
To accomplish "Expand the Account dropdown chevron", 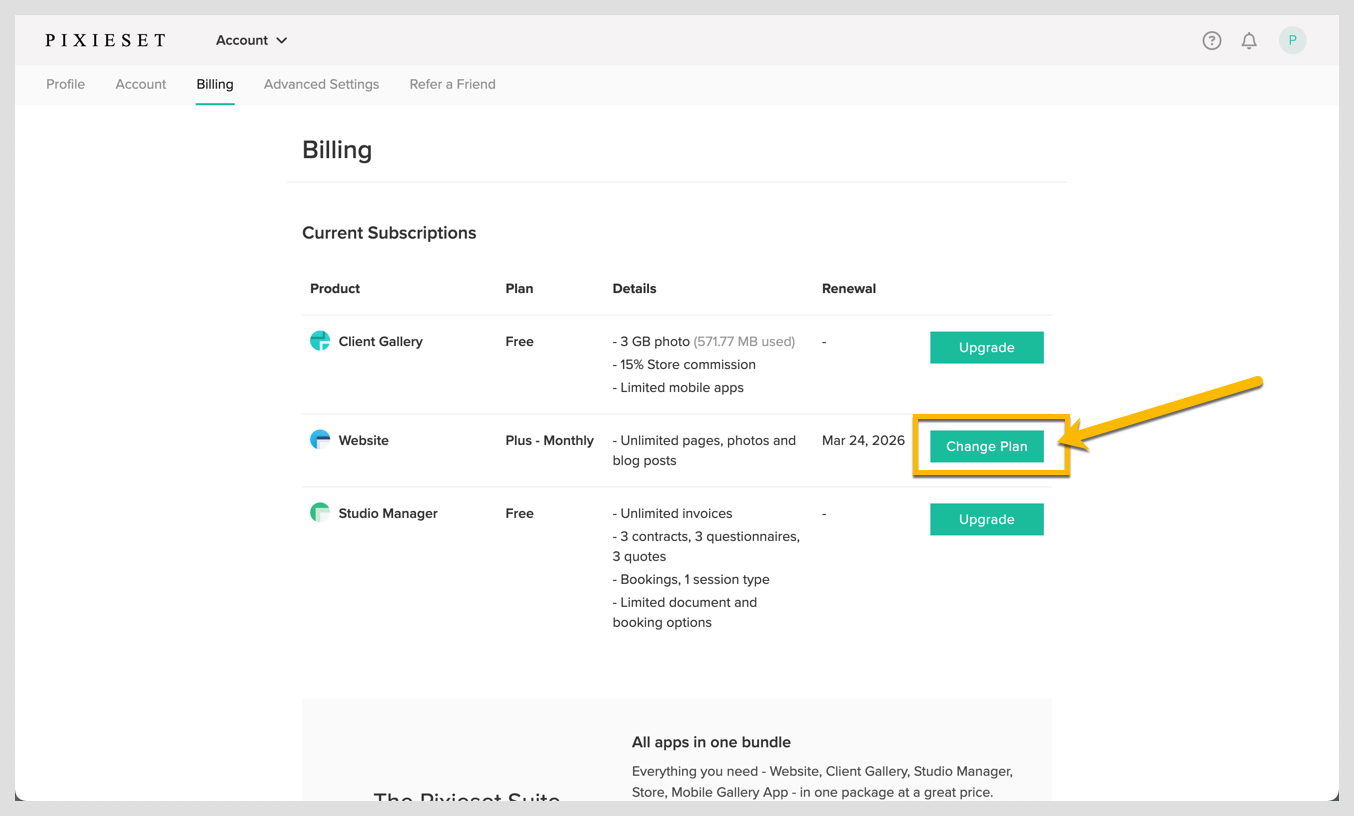I will [283, 40].
